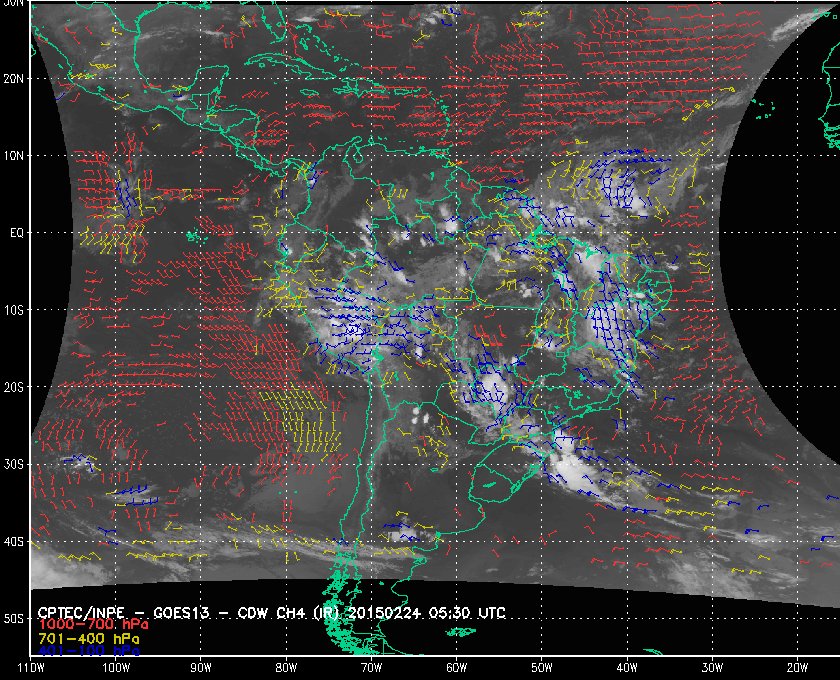Screen dimensions: 840x680
Task: Select the 30S latitude label
Action: tap(13, 464)
